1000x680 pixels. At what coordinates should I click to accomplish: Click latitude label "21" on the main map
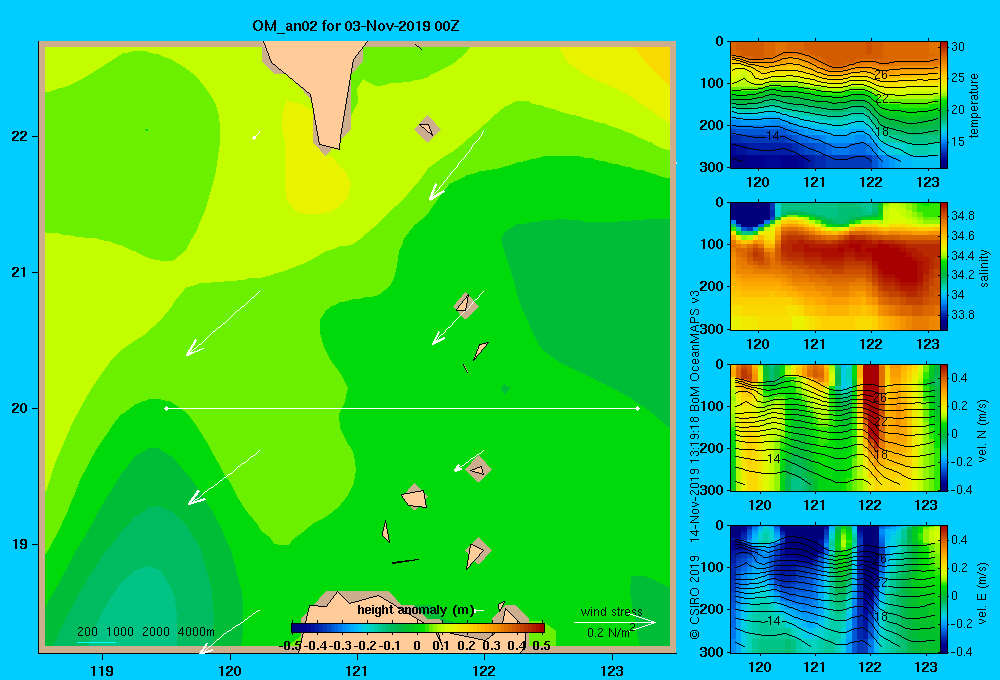[x=20, y=272]
